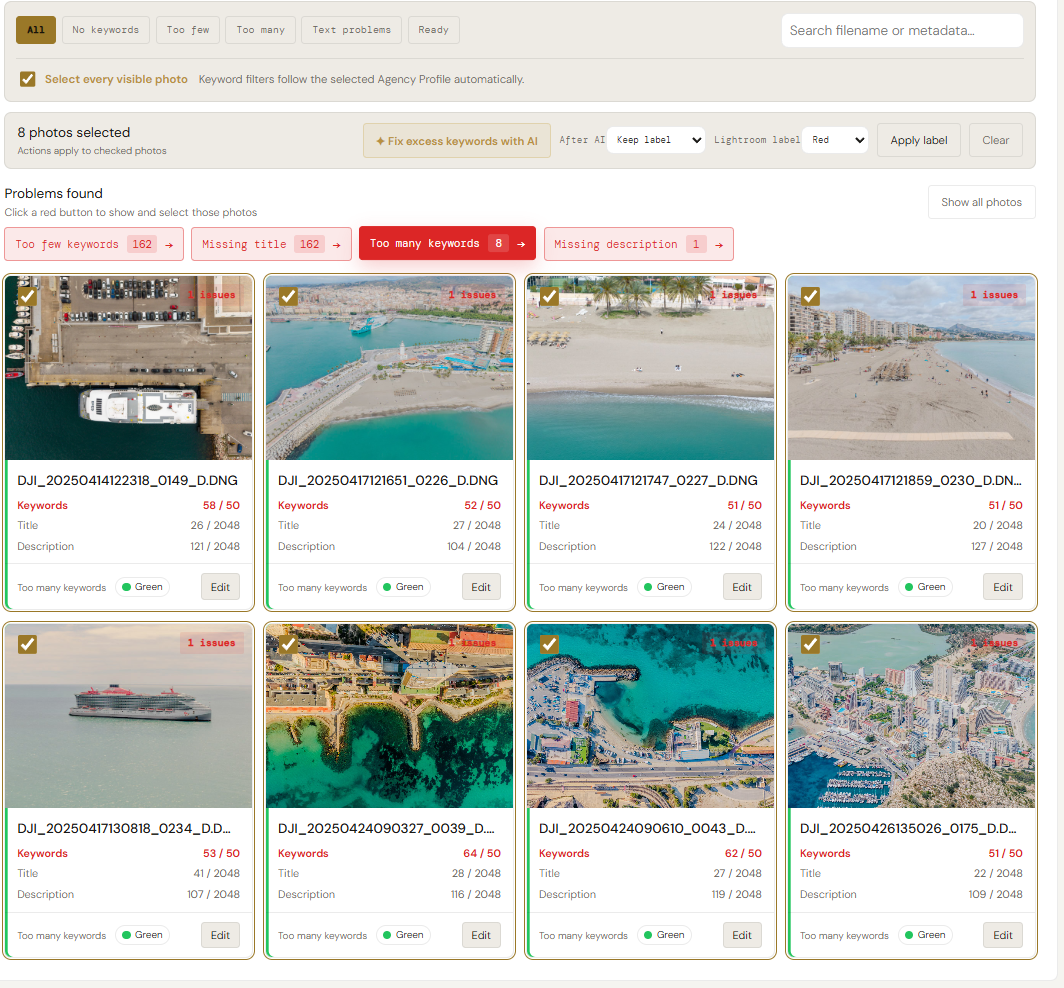Screen dimensions: 1064x988
Task: Click the Show all photos button
Action: click(981, 202)
